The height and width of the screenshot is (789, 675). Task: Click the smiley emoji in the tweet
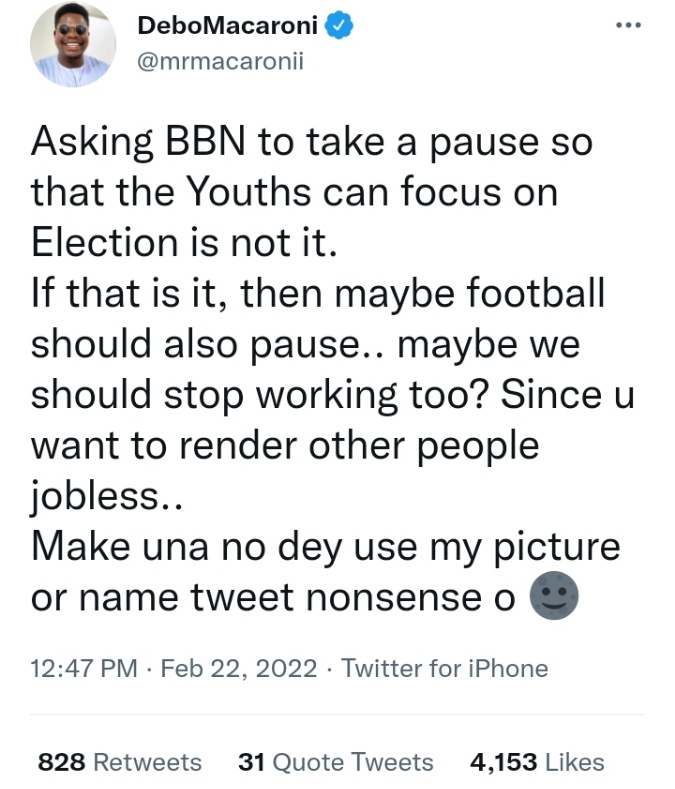(555, 597)
